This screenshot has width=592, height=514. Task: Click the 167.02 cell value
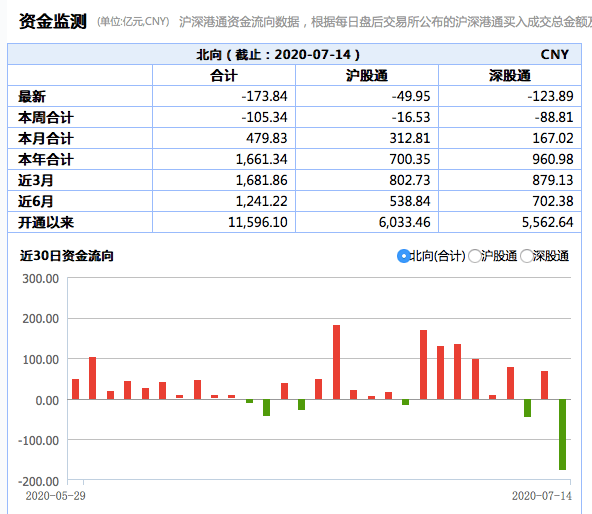click(553, 138)
